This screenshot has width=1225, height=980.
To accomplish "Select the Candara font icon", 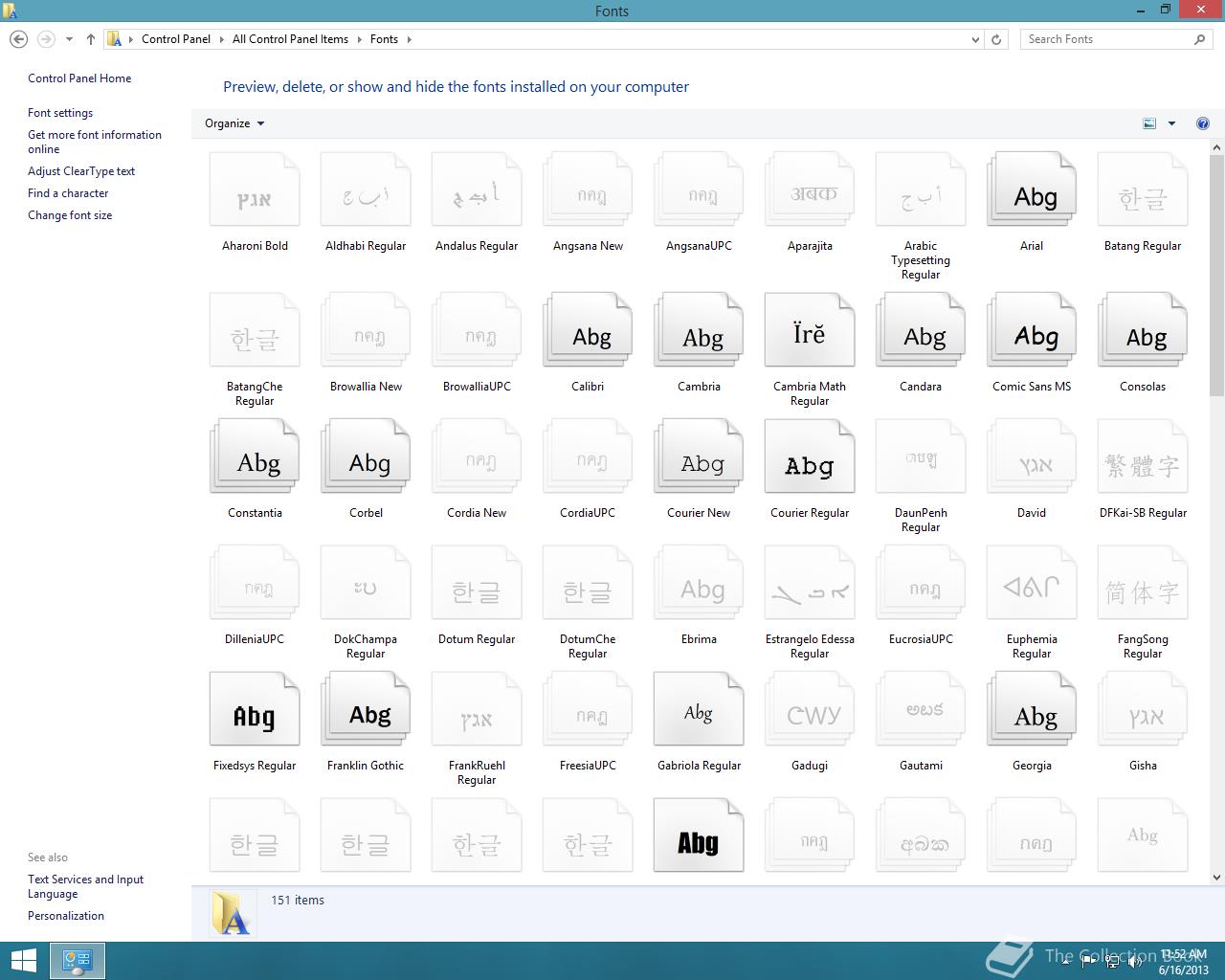I will [921, 330].
